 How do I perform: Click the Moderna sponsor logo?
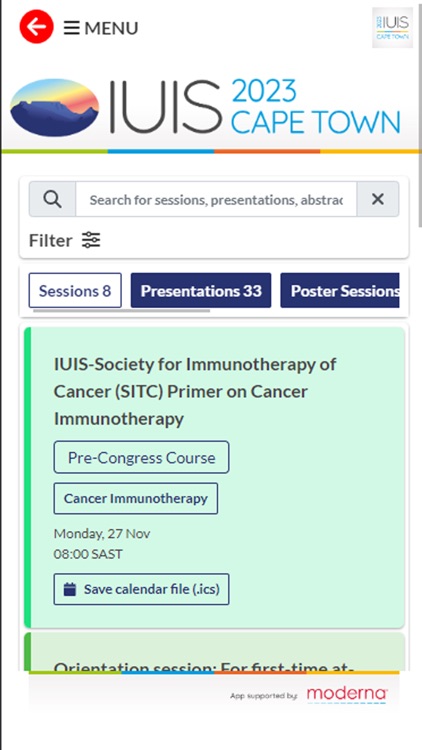point(347,695)
